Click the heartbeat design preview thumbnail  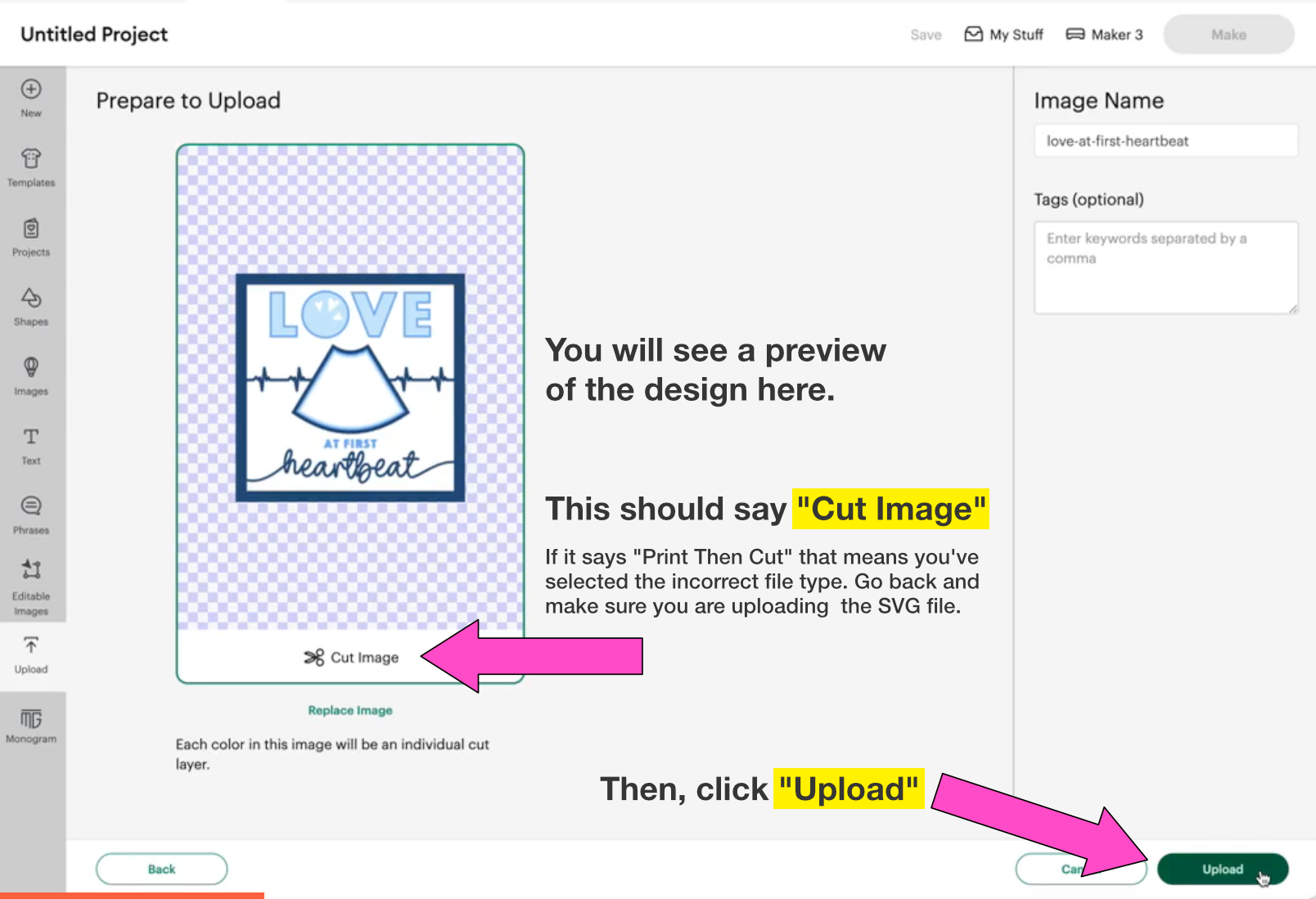(x=350, y=388)
